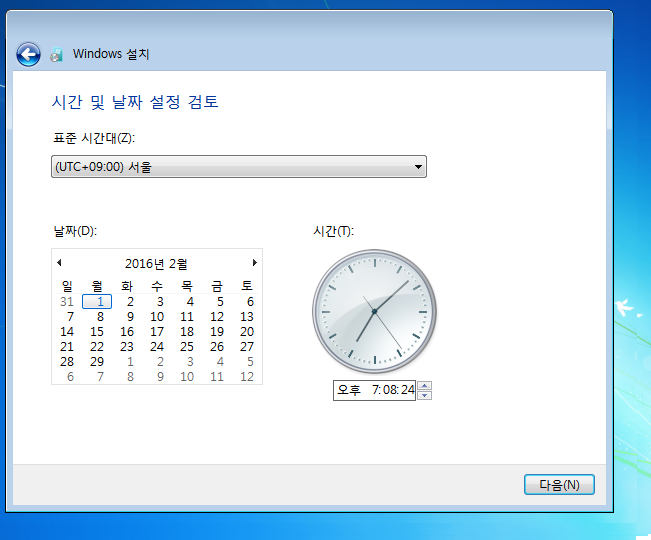Click the Windows setup disc icon
The height and width of the screenshot is (540, 651).
(x=56, y=55)
